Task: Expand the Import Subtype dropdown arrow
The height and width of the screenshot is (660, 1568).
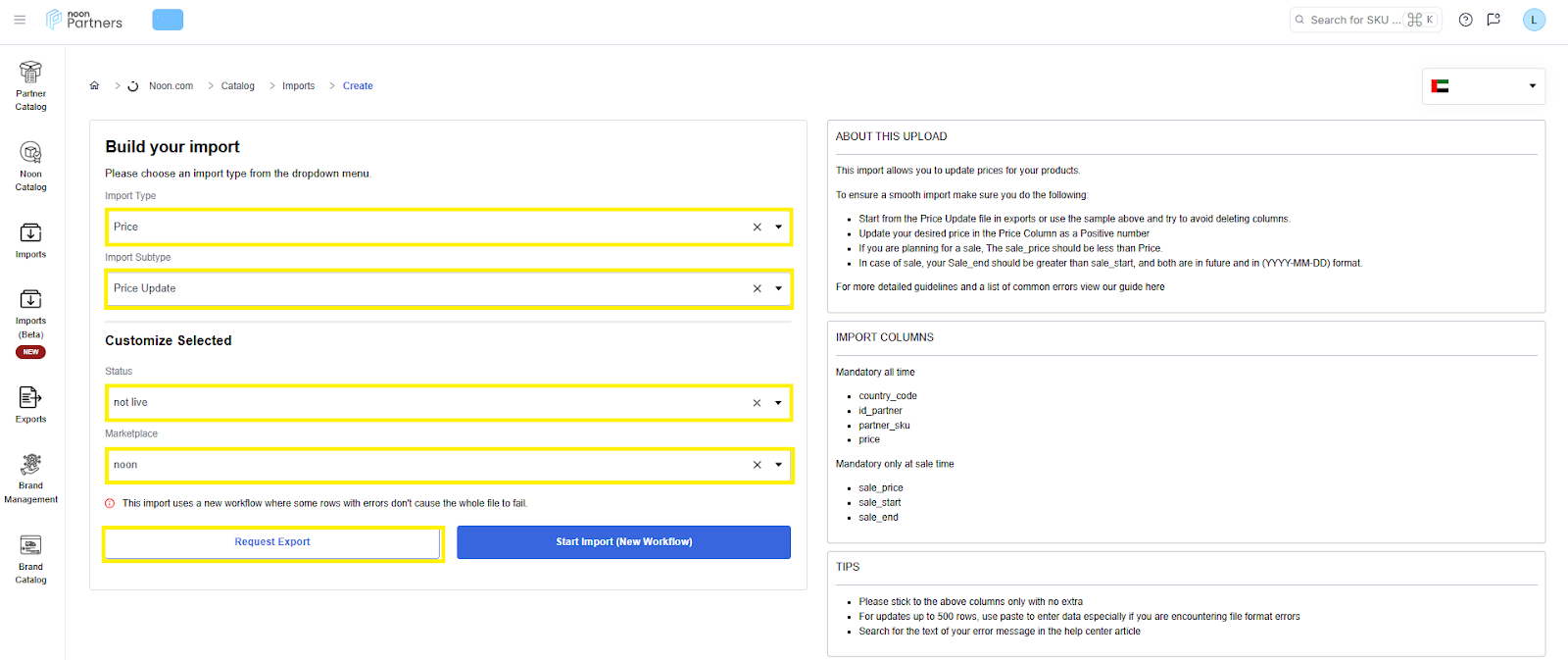Action: [x=779, y=288]
